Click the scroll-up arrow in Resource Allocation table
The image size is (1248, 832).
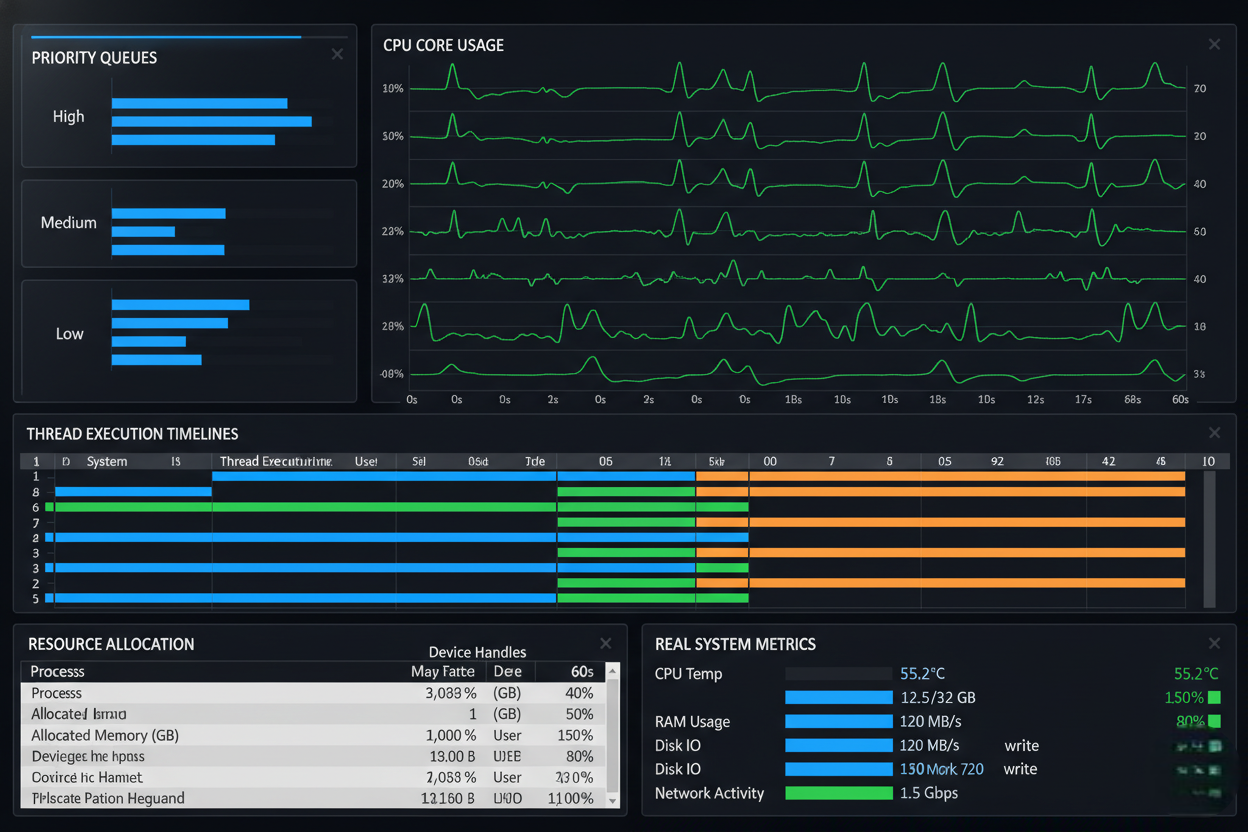[613, 672]
